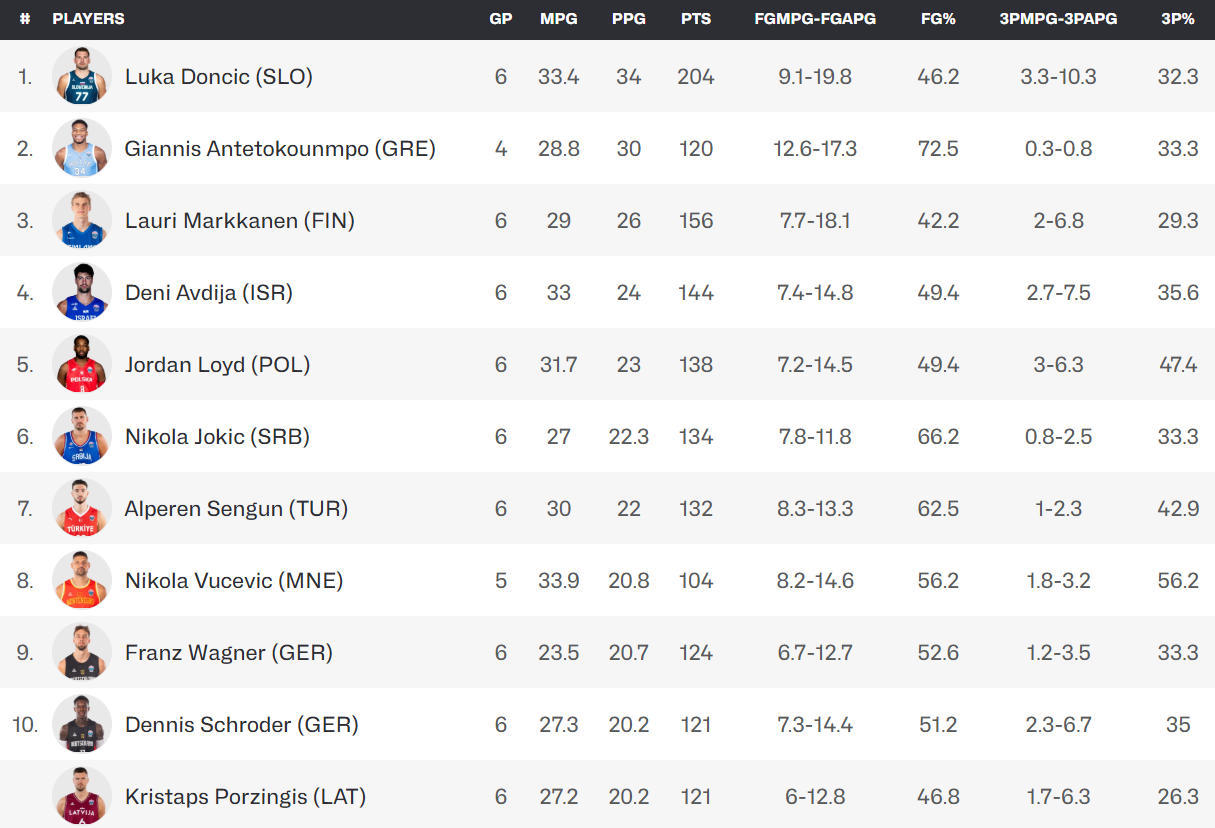Open Nikola Vucevic (MNE) player link
The image size is (1215, 828).
coord(234,580)
